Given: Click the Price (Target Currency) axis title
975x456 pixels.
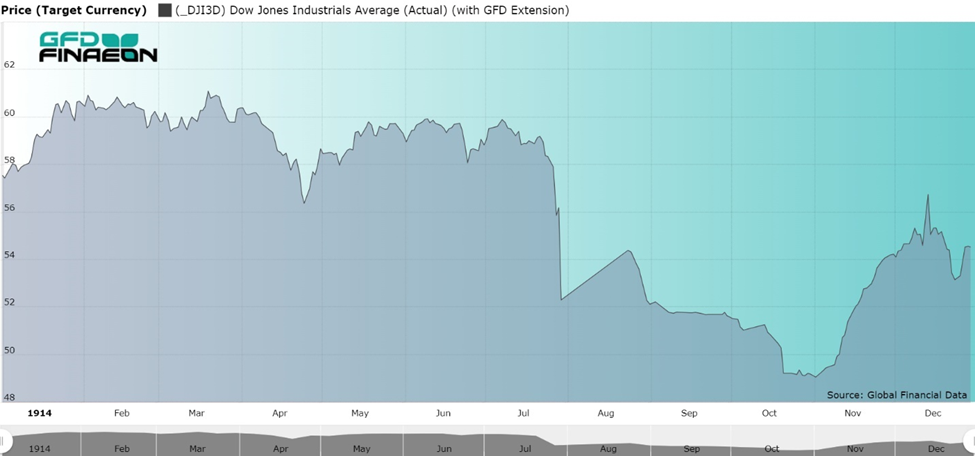Looking at the screenshot, I should 73,11.
